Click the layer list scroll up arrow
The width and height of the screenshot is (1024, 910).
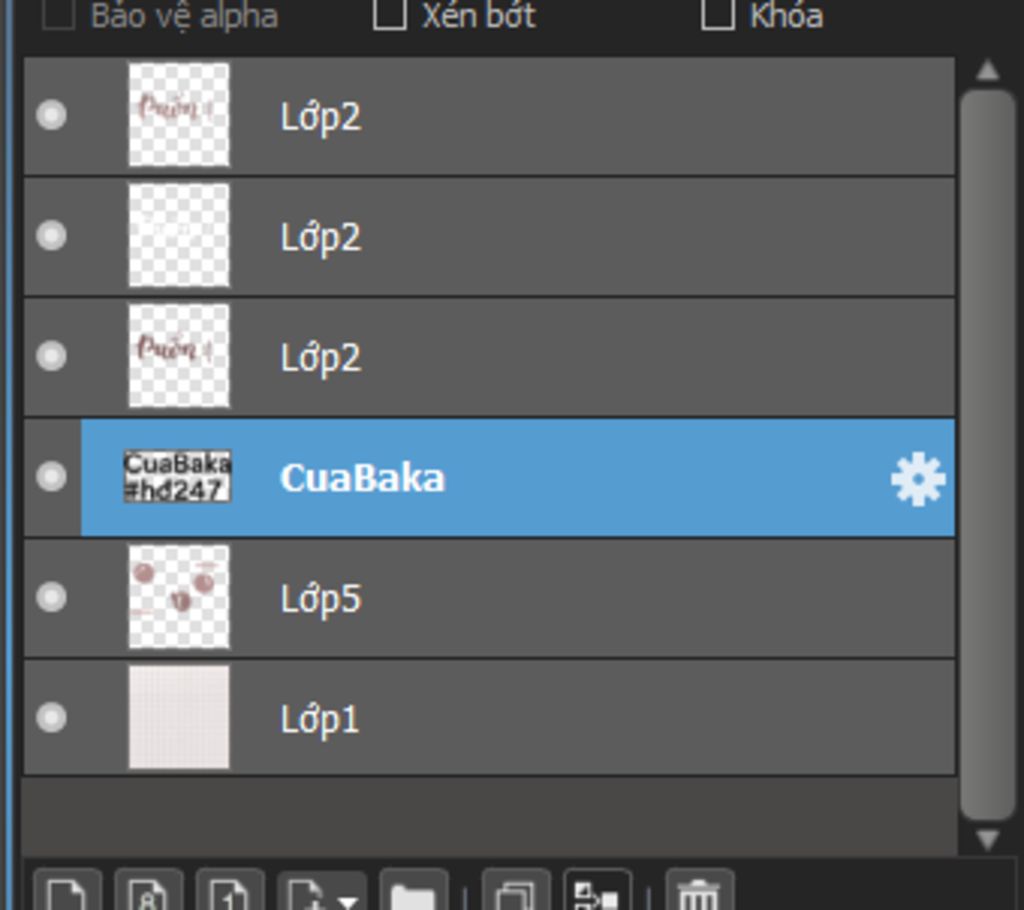tap(987, 70)
